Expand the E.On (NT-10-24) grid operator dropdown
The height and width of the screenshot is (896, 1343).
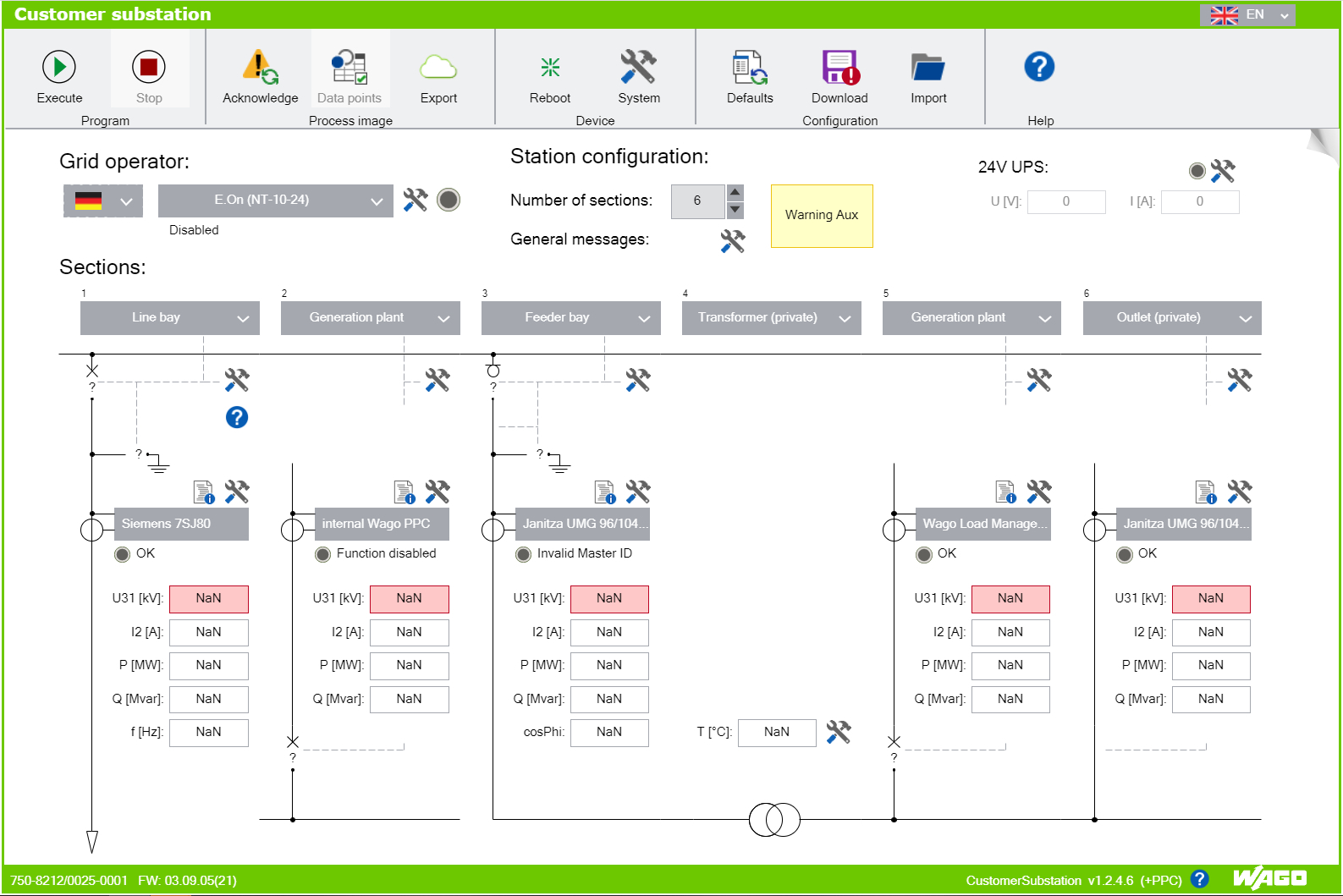(275, 201)
